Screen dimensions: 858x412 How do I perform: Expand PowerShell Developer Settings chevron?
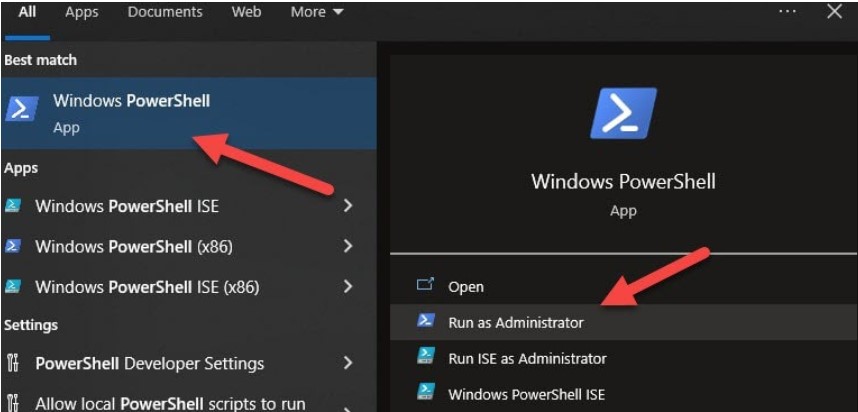click(347, 363)
